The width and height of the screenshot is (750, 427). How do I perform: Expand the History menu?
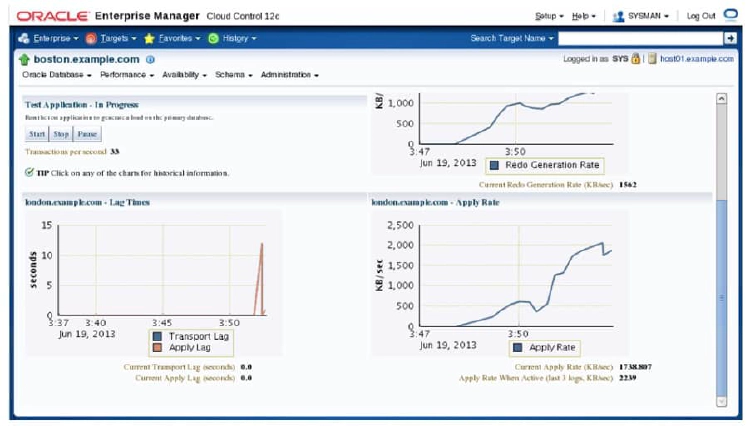point(239,38)
